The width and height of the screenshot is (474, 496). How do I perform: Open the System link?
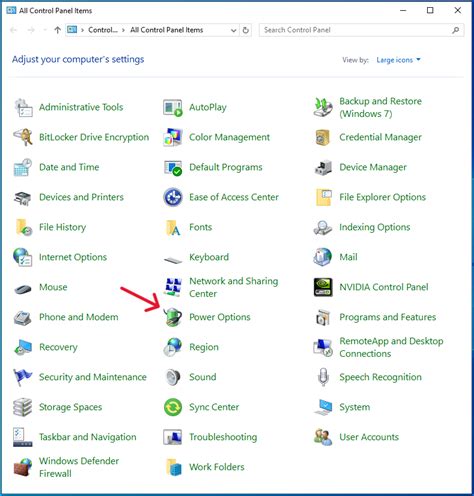tap(355, 407)
